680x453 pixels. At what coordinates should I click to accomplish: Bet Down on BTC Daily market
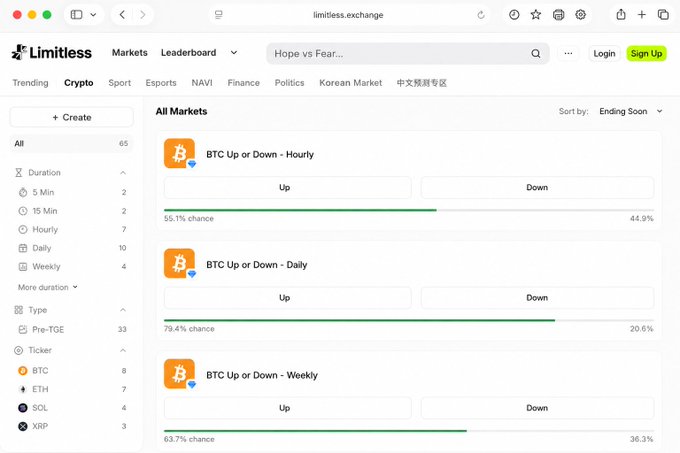coord(537,298)
